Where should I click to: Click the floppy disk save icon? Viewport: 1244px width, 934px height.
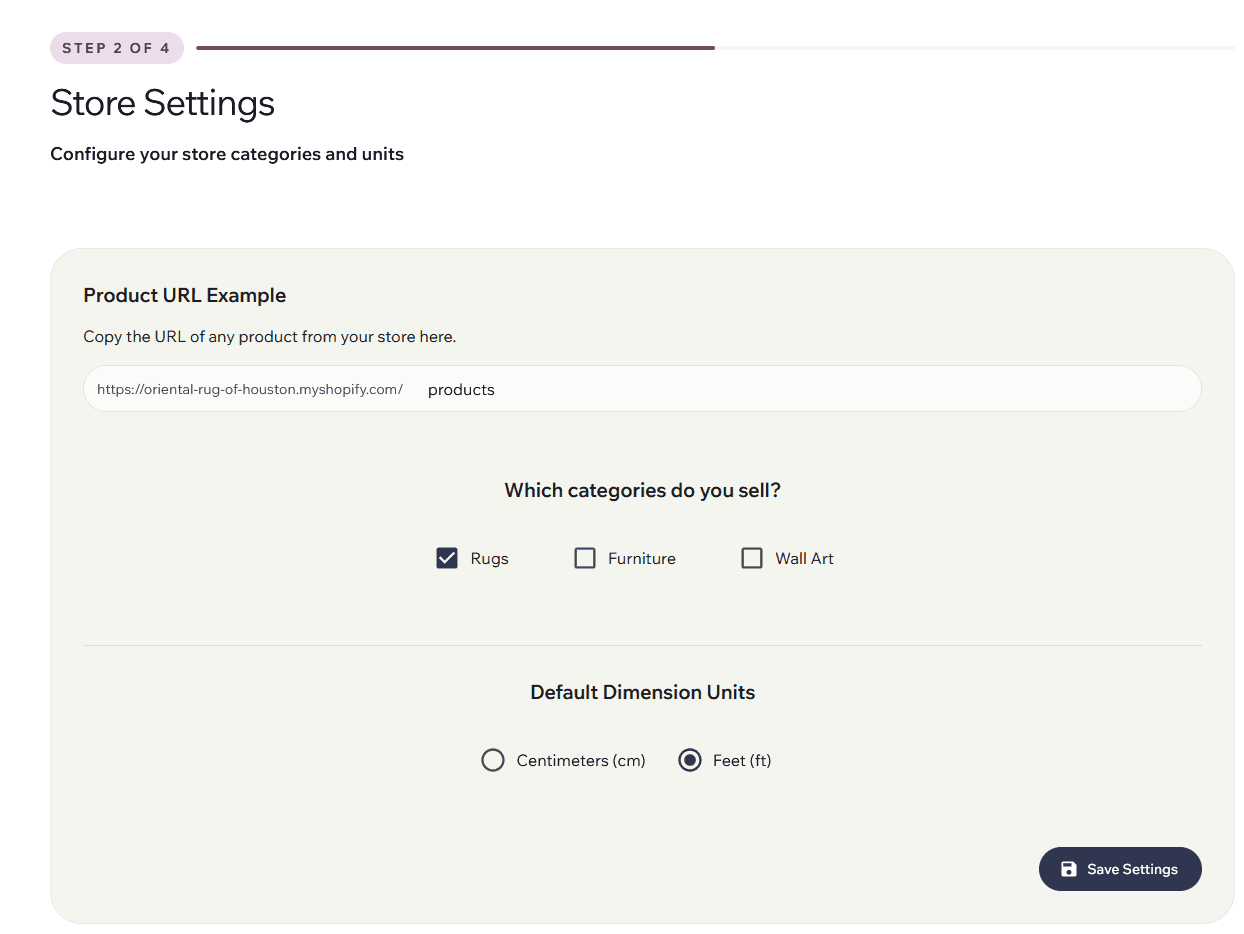point(1068,869)
